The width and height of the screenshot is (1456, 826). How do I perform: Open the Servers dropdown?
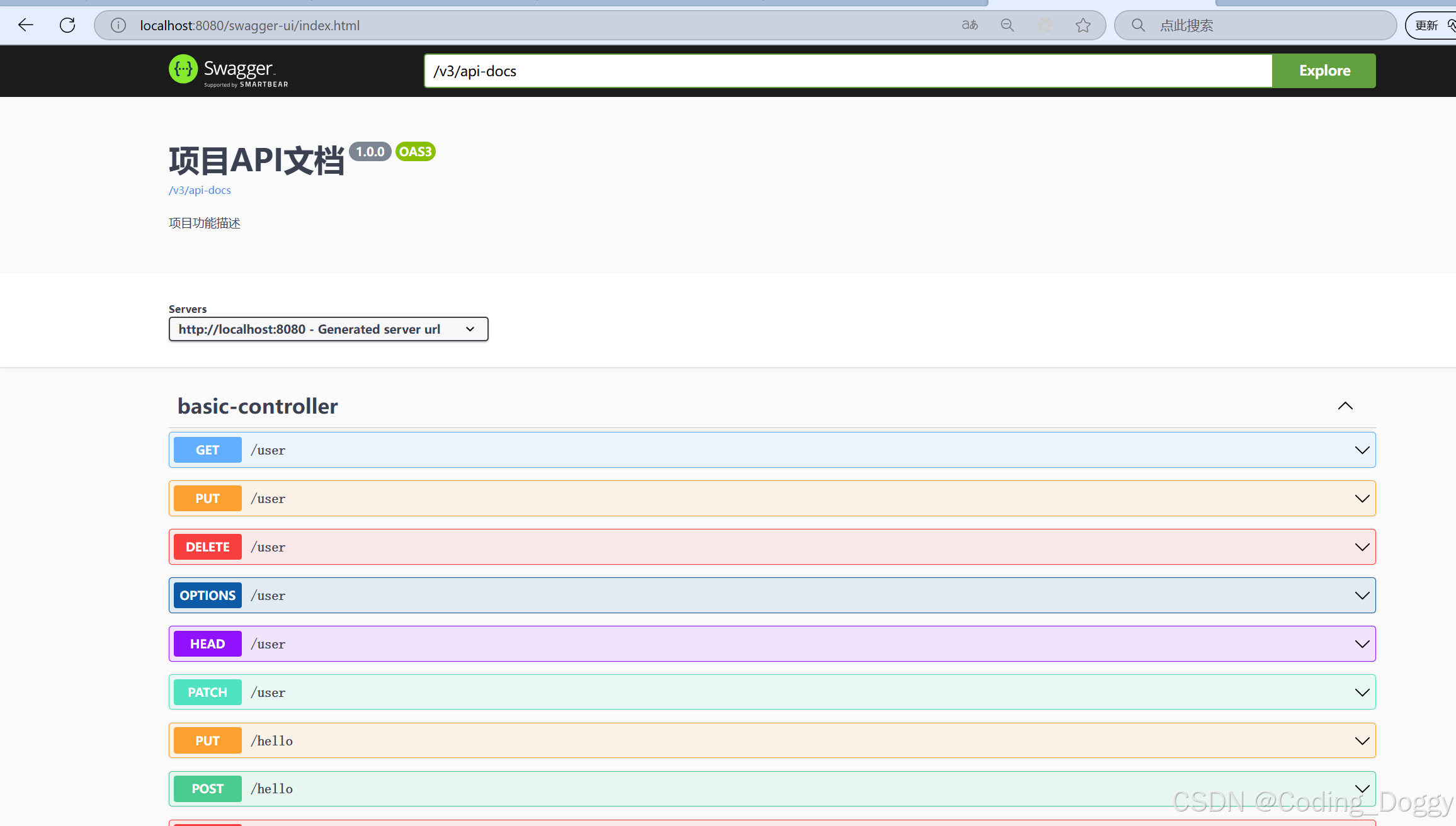click(x=328, y=329)
